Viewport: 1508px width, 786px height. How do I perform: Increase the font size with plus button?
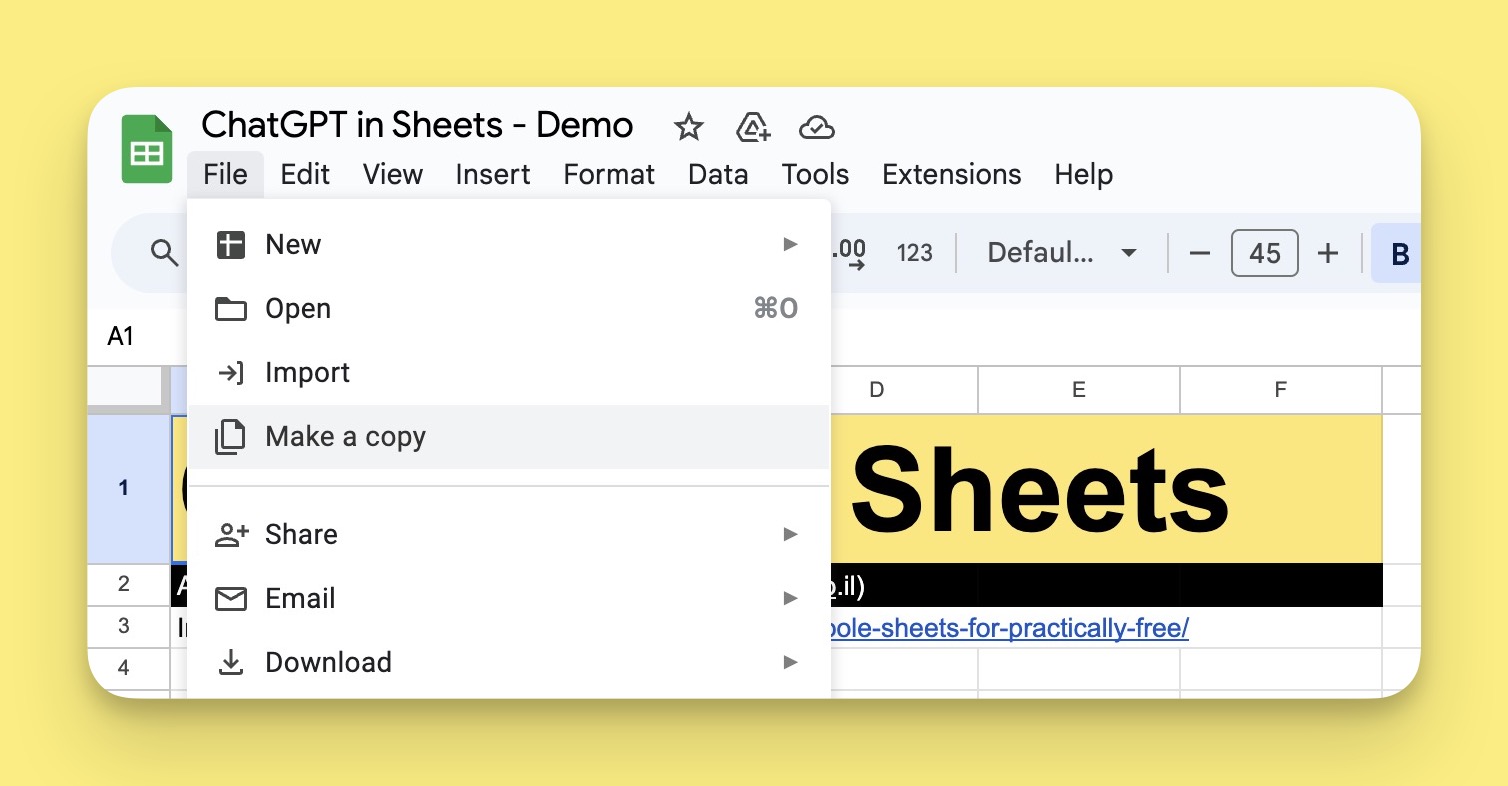click(1328, 253)
